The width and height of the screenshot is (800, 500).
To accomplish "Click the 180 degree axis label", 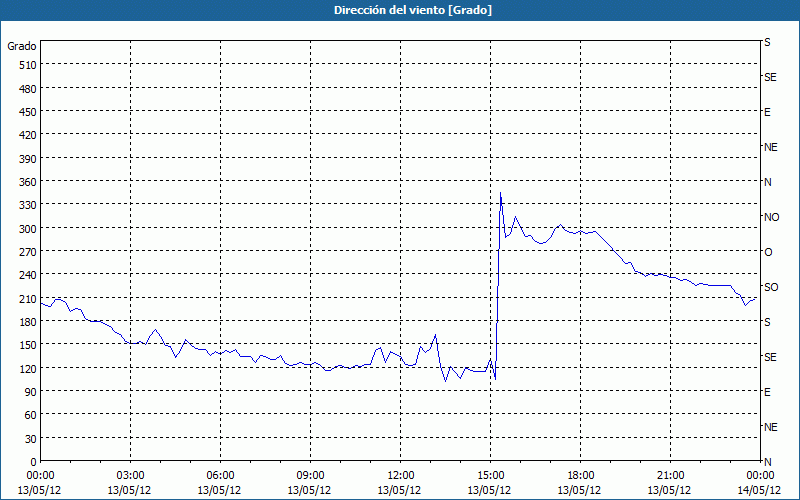I will pyautogui.click(x=28, y=322).
